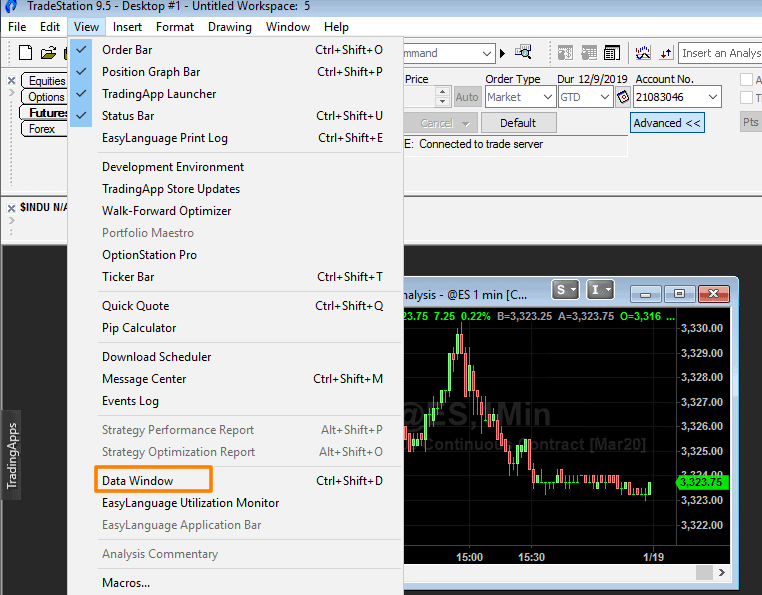This screenshot has width=762, height=595.
Task: Click the red-blue arrows strategy icon
Action: [x=666, y=52]
